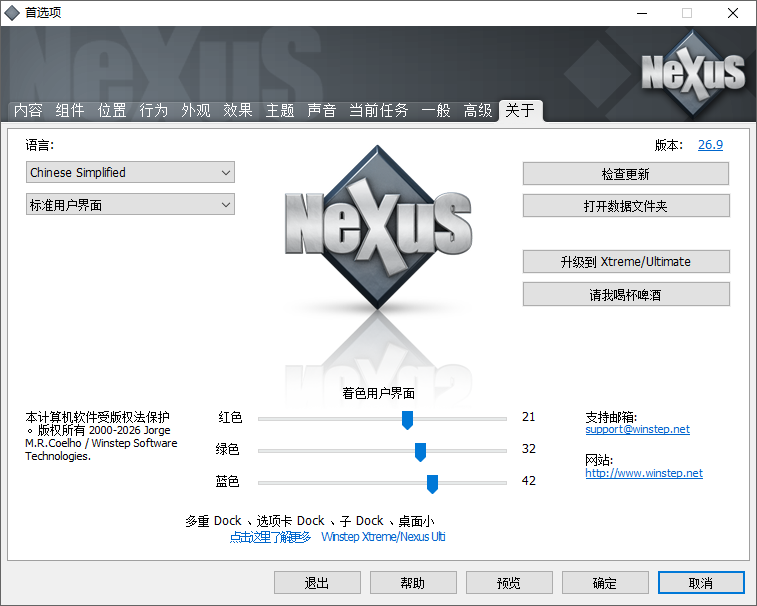The image size is (757, 606).
Task: Click the 帮助 button
Action: [413, 583]
